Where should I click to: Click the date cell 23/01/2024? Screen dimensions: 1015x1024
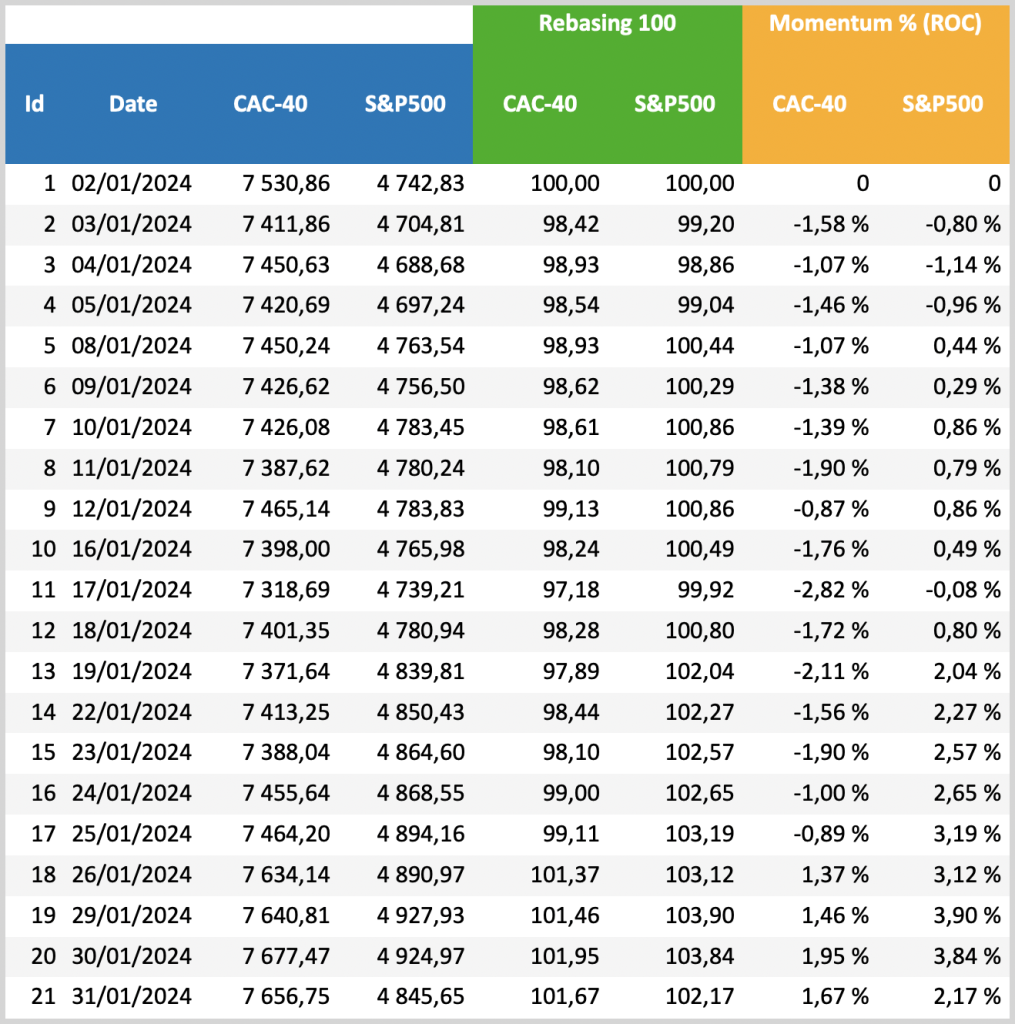(131, 752)
